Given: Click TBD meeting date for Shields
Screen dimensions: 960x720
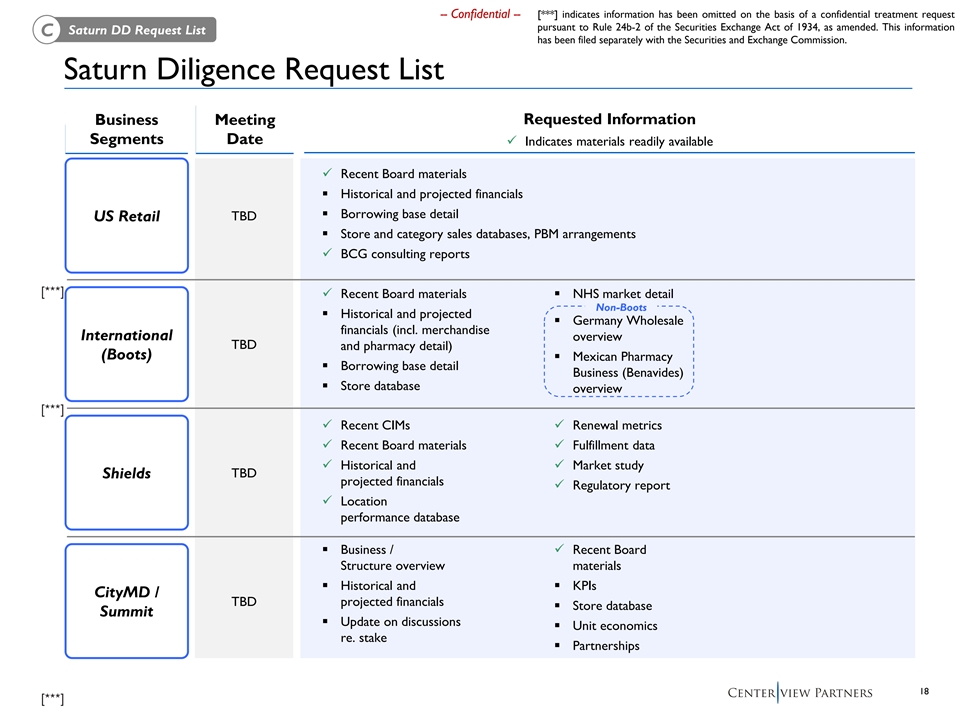Looking at the screenshot, I should point(244,473).
